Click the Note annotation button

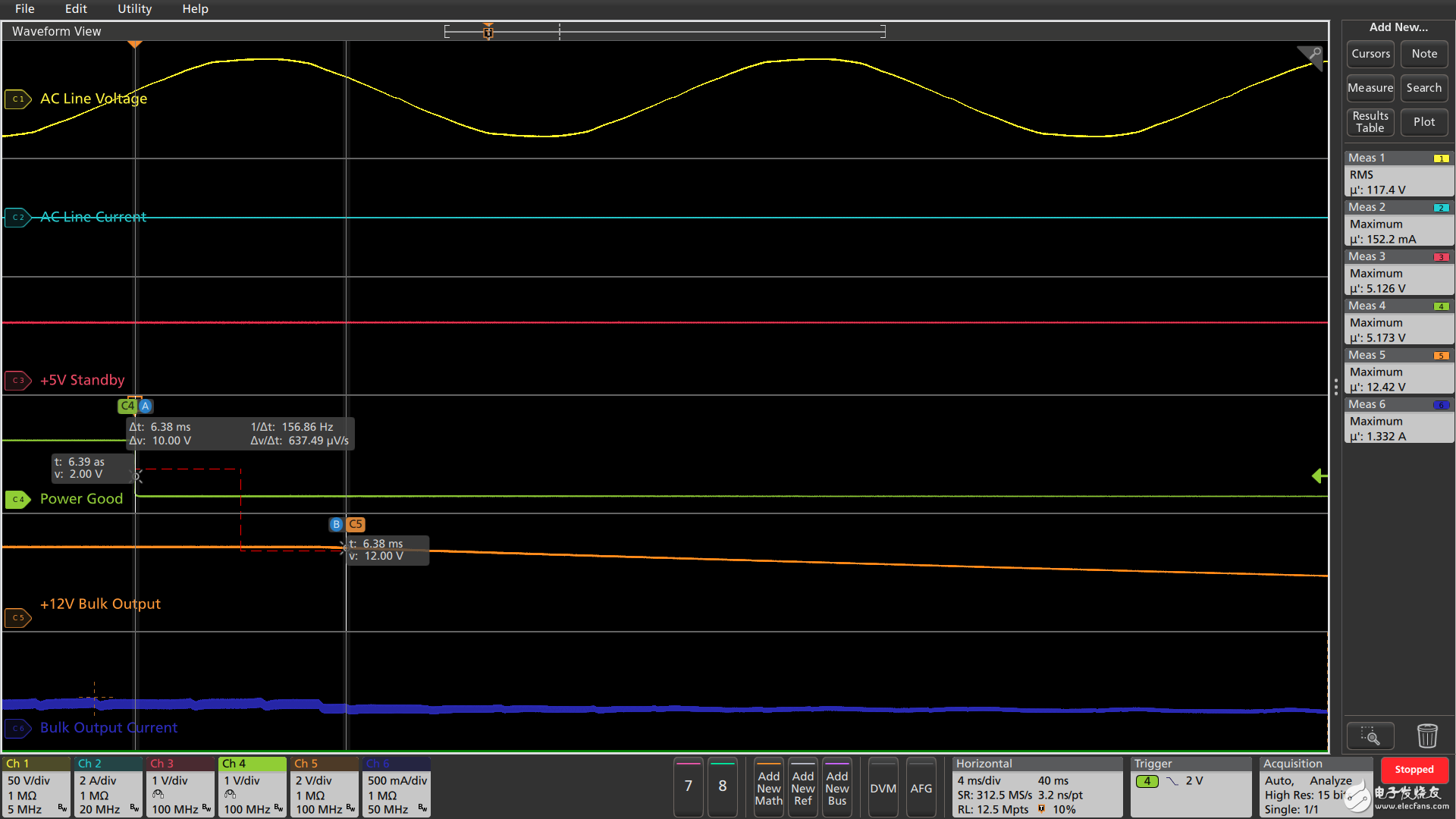coord(1423,53)
